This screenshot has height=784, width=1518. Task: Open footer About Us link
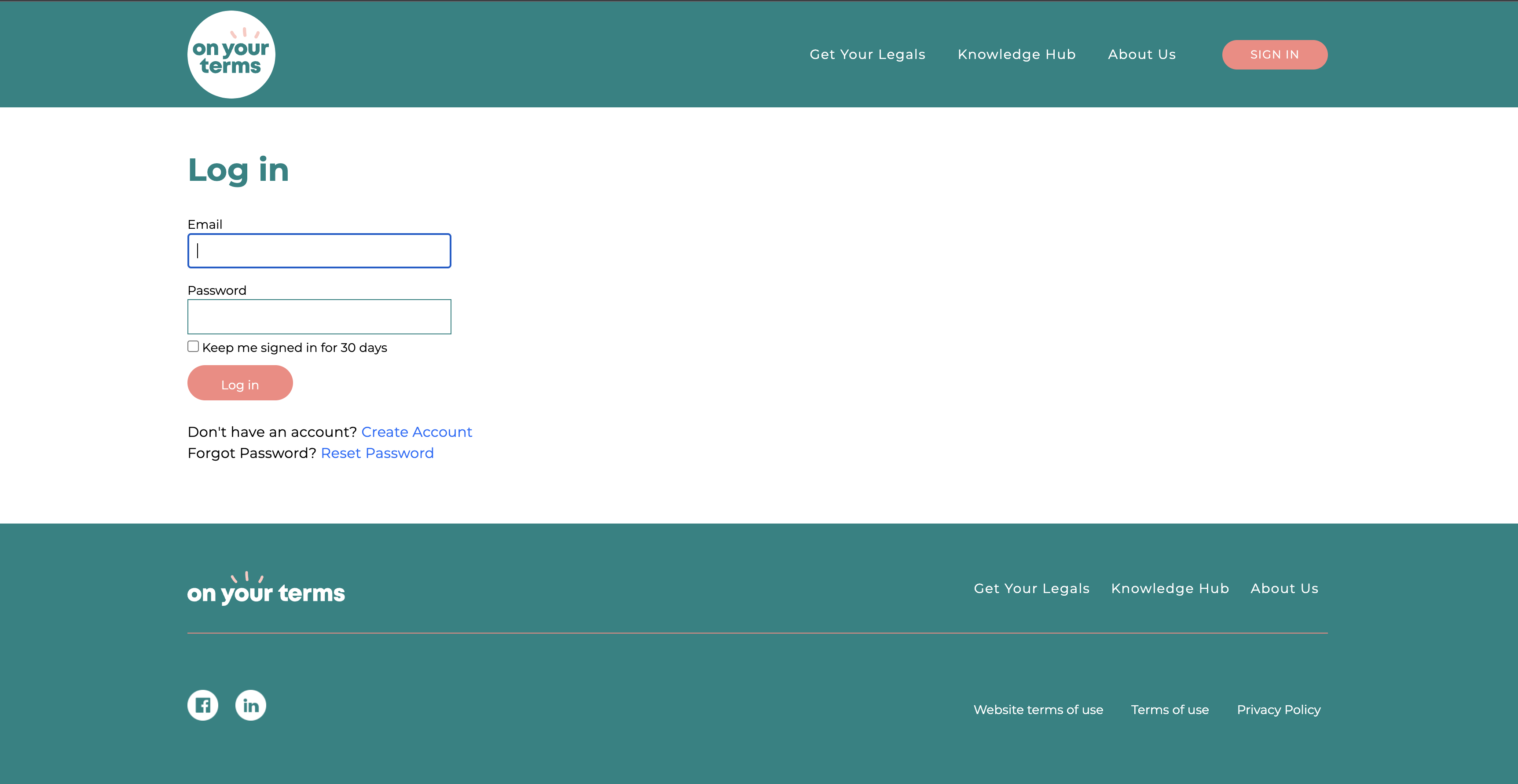point(1284,589)
